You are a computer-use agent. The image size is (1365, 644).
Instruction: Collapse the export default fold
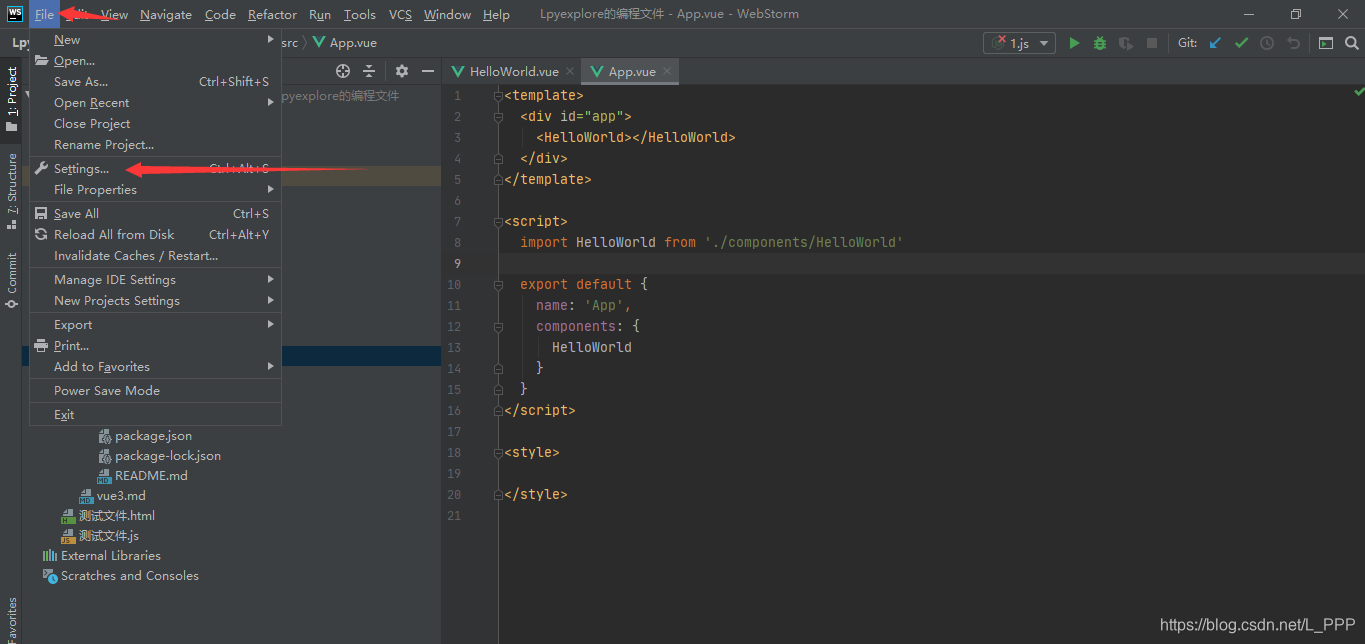[498, 285]
